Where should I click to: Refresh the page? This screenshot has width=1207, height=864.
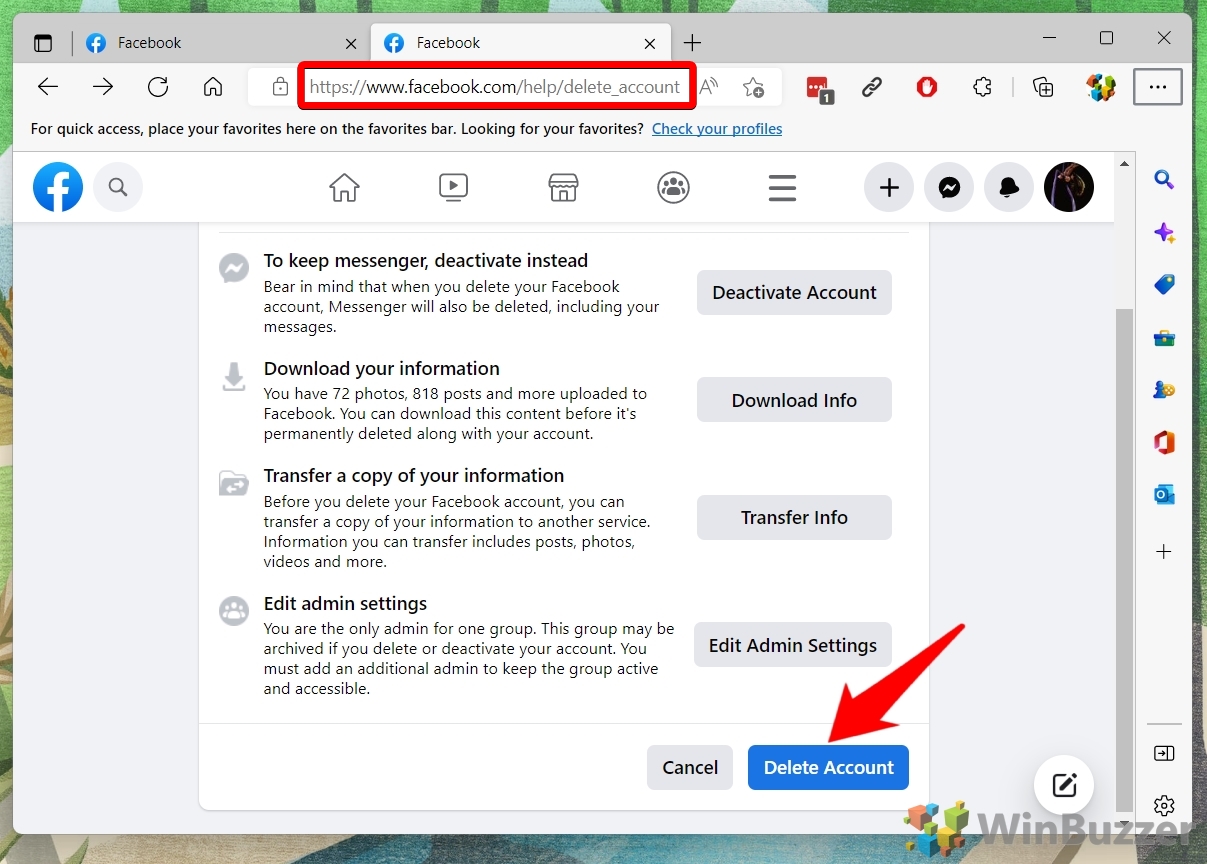[x=158, y=87]
